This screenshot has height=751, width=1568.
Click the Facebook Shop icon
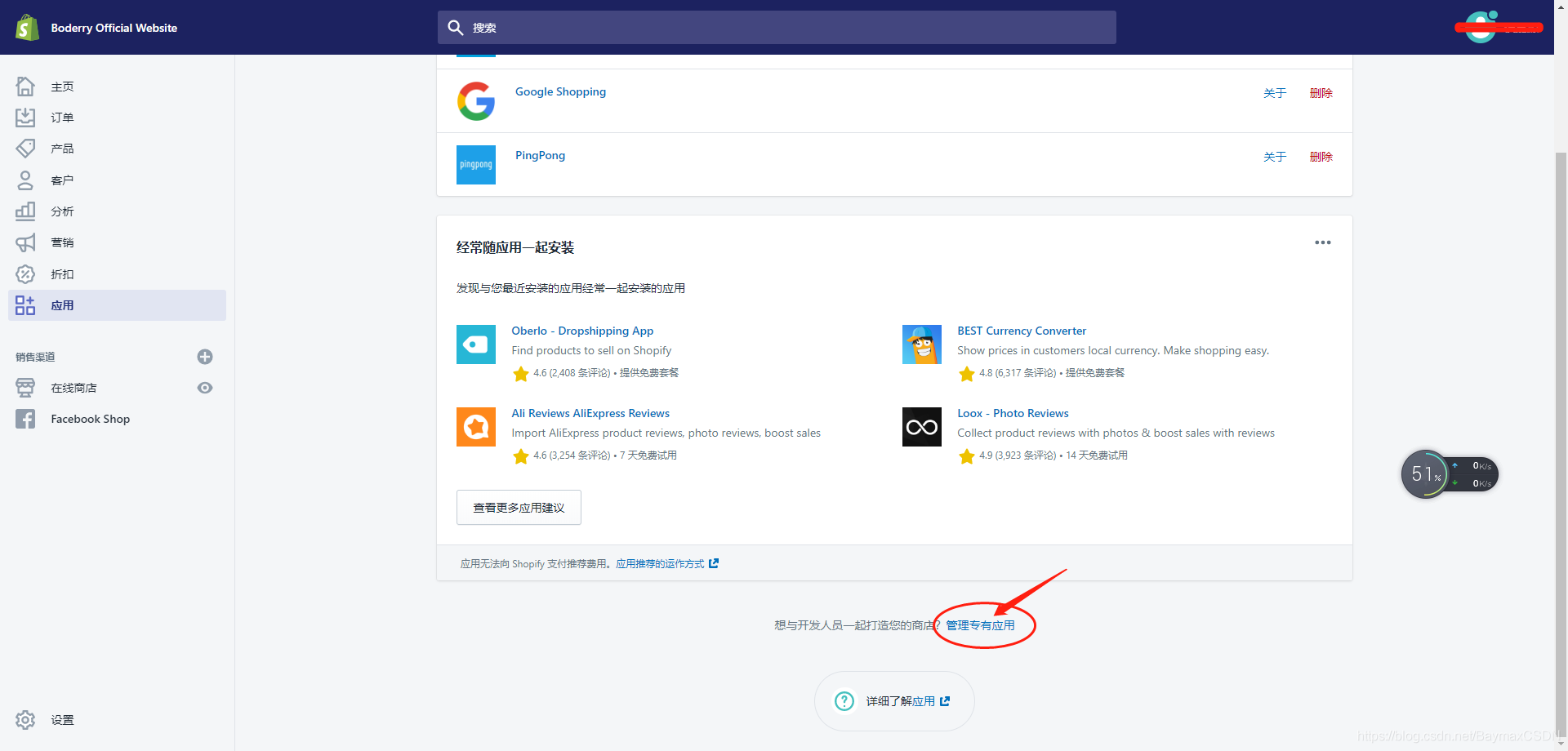25,419
